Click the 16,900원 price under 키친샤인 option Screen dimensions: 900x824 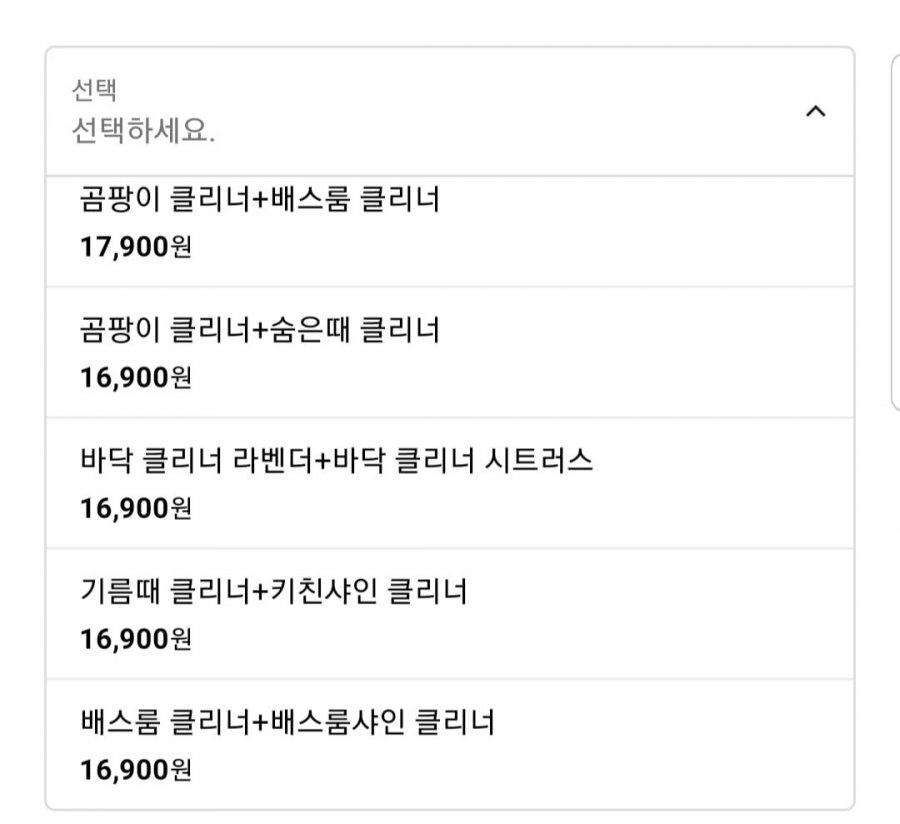tap(135, 640)
